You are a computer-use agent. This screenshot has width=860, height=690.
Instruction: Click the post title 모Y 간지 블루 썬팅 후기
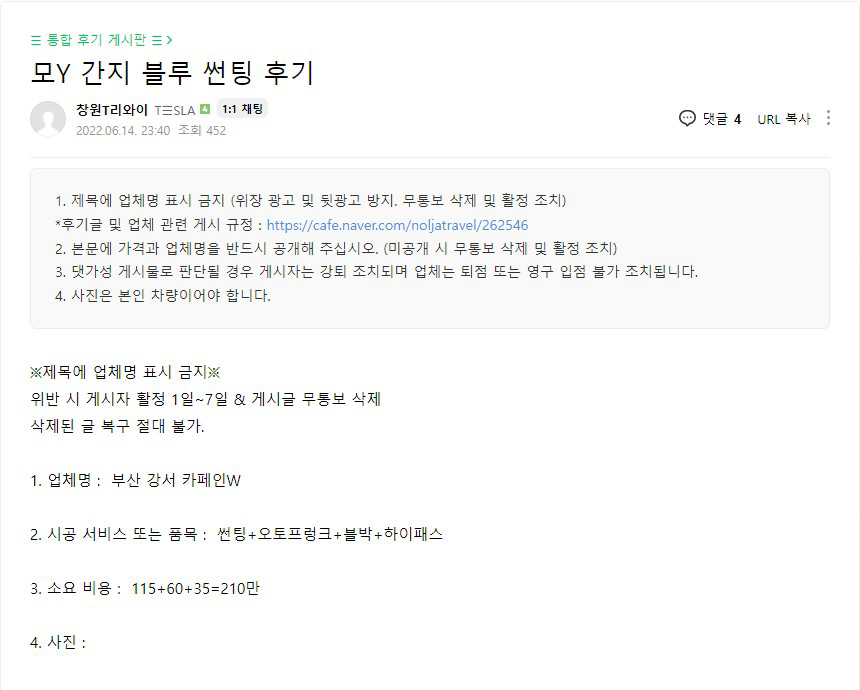tap(172, 73)
